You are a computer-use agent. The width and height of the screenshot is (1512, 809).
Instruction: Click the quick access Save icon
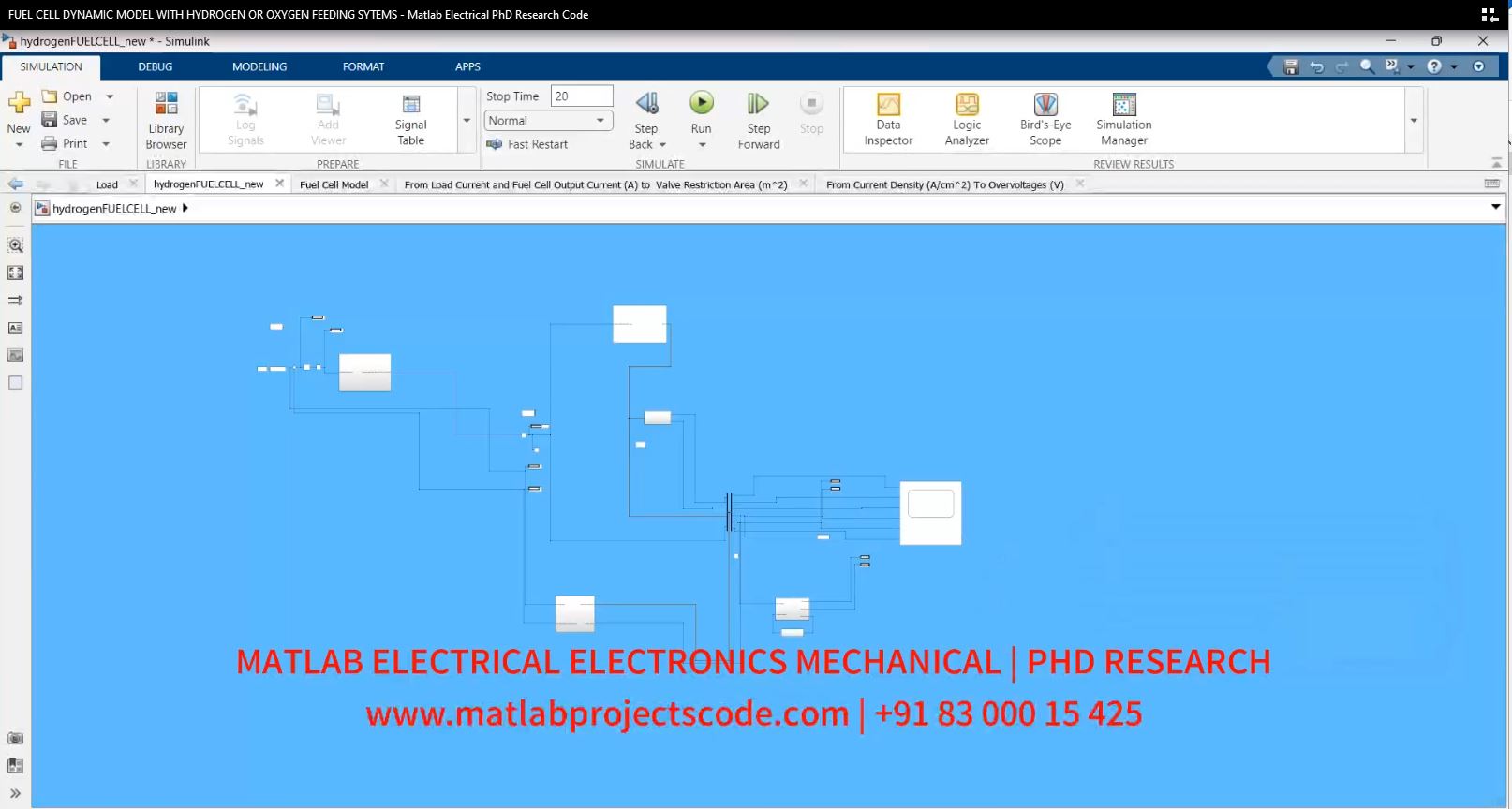pos(1291,66)
